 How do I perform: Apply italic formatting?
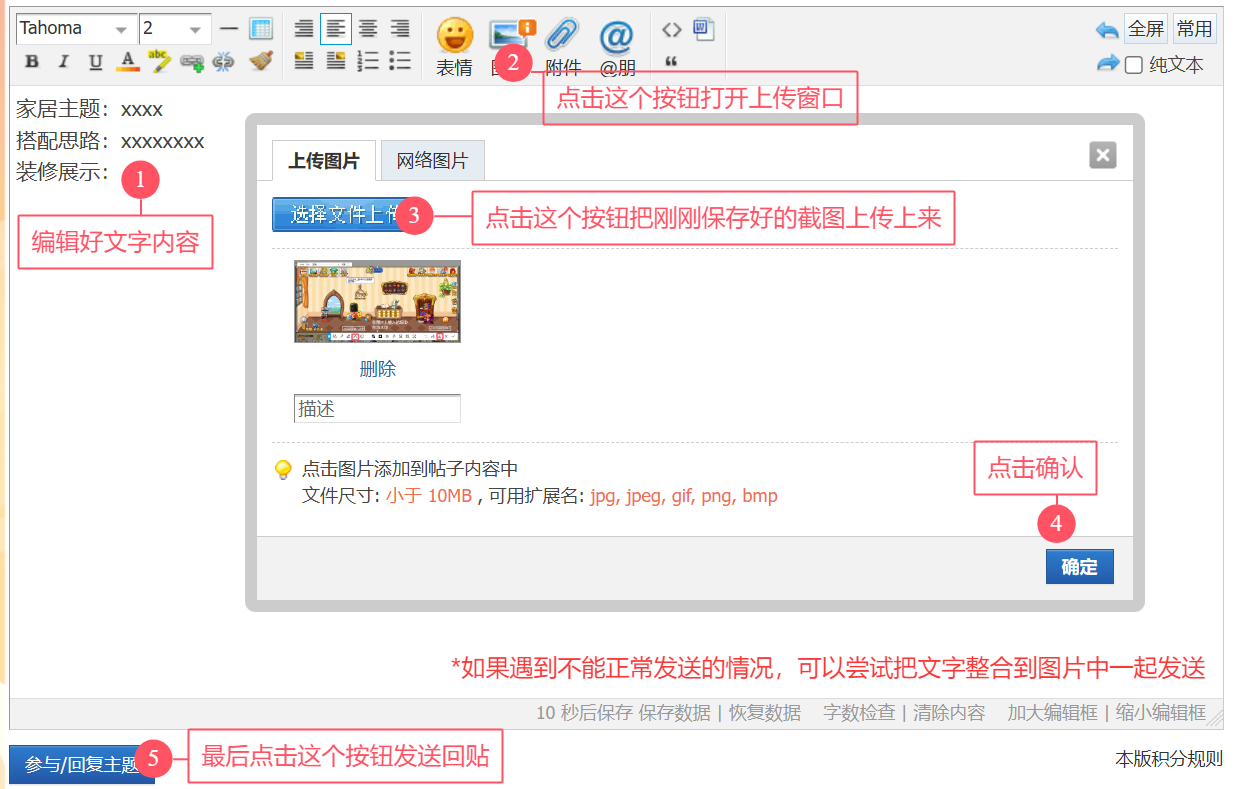[64, 62]
